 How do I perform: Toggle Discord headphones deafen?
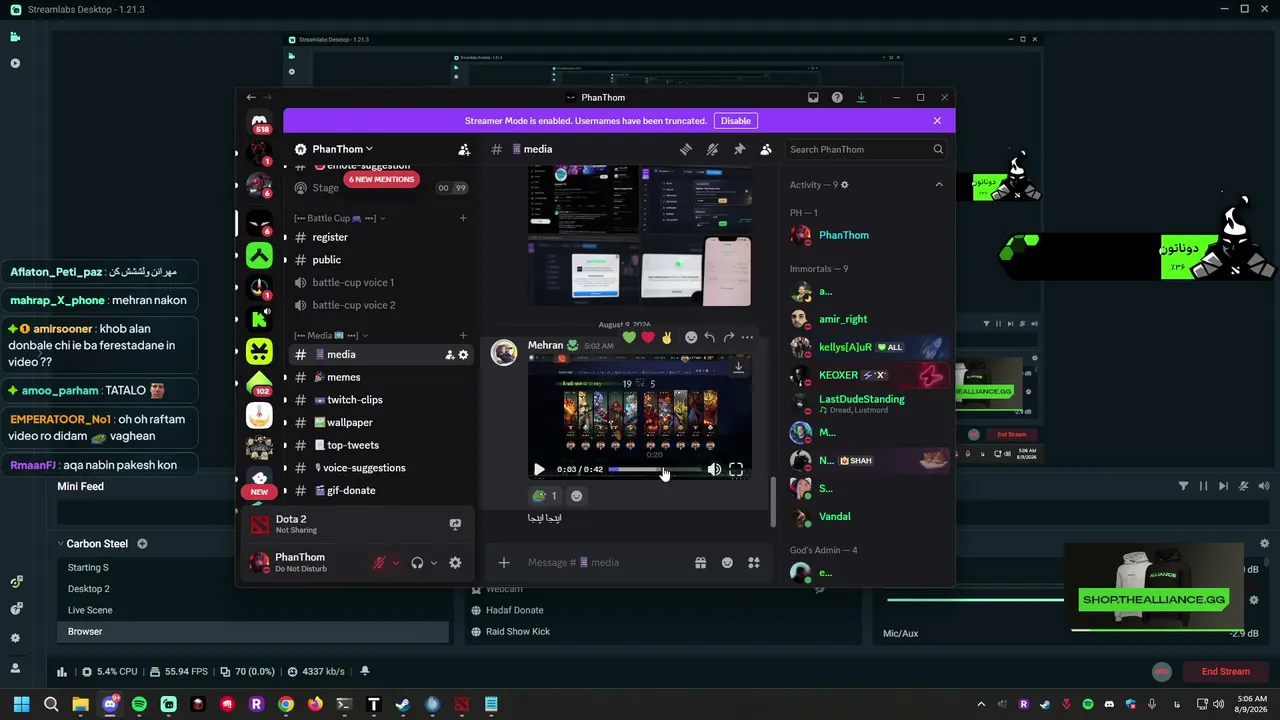point(417,563)
